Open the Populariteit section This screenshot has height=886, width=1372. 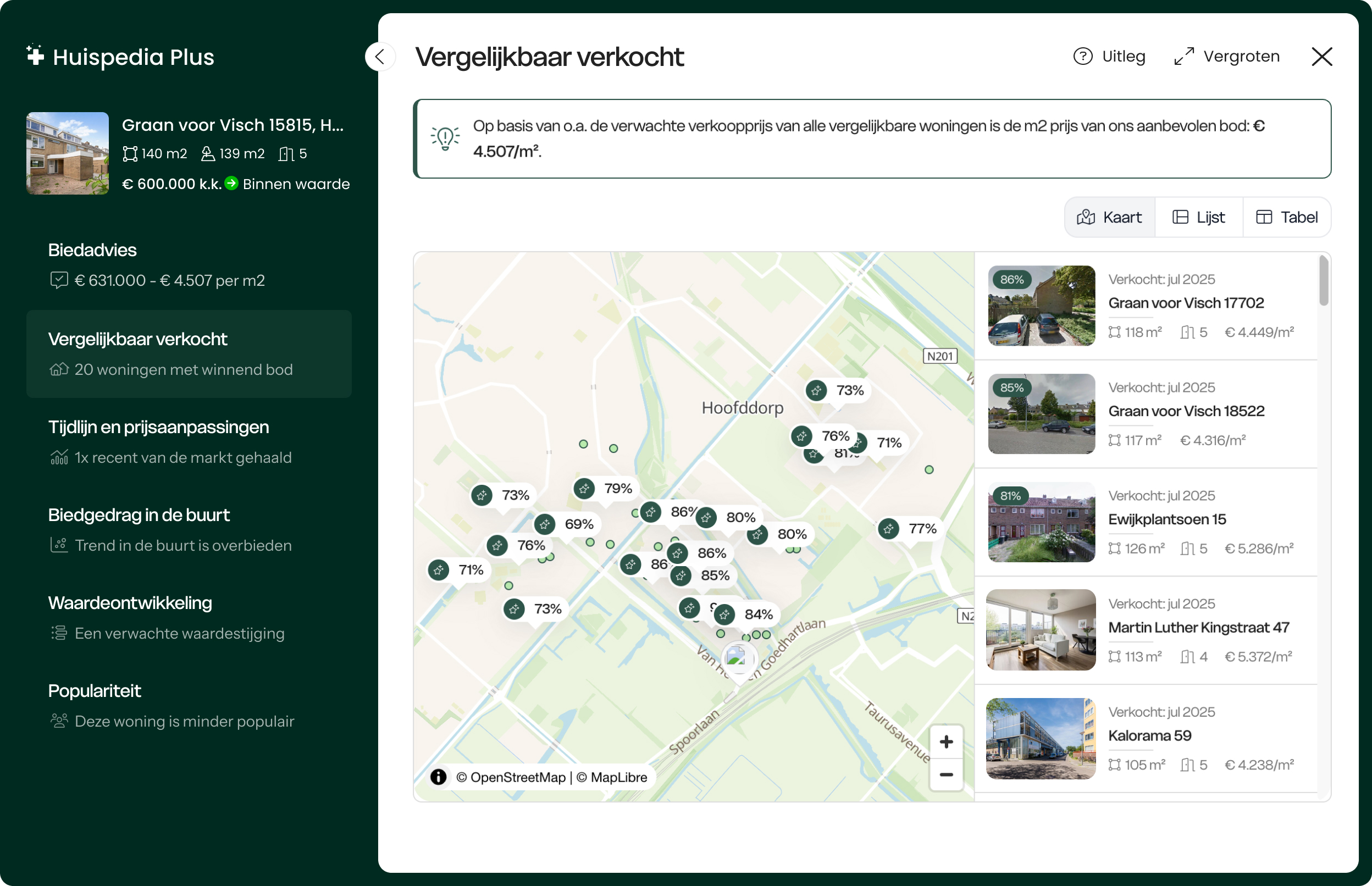[x=95, y=690]
